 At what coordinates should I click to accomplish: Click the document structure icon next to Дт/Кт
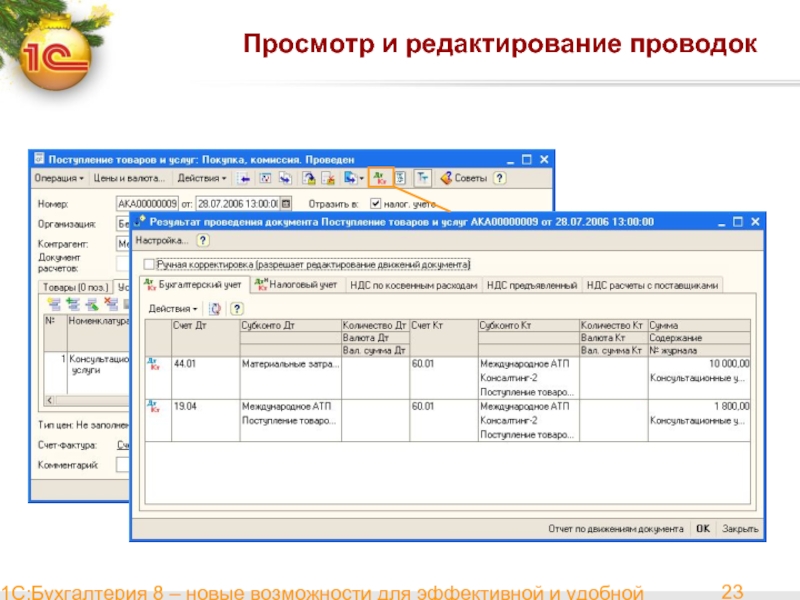click(401, 179)
